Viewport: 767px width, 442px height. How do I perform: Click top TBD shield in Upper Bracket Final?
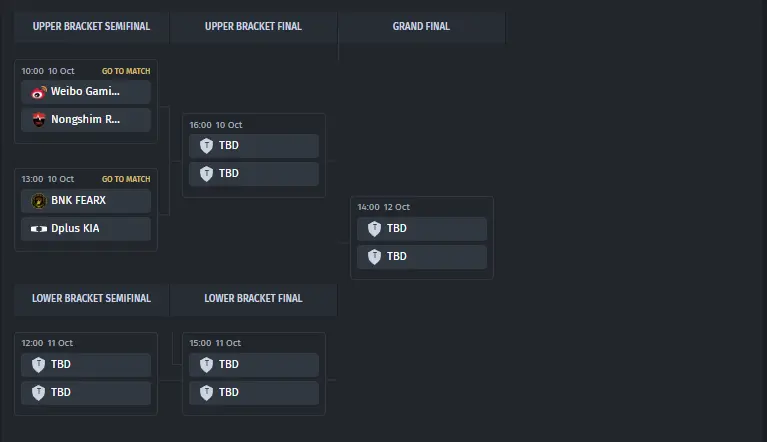(207, 146)
